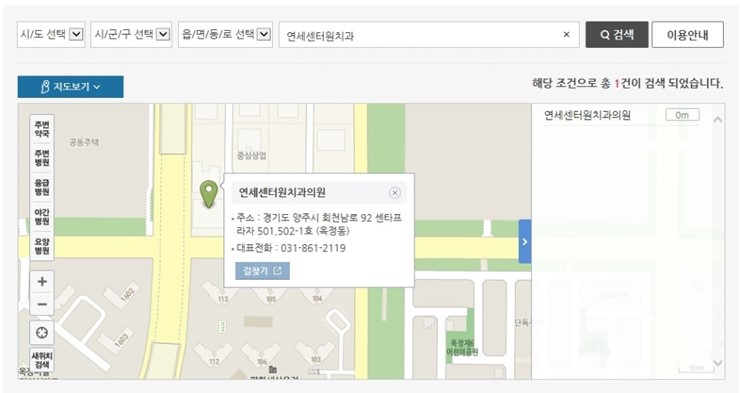Click the 옥정제6 어린이공원 park label
The height and width of the screenshot is (393, 740).
462,348
